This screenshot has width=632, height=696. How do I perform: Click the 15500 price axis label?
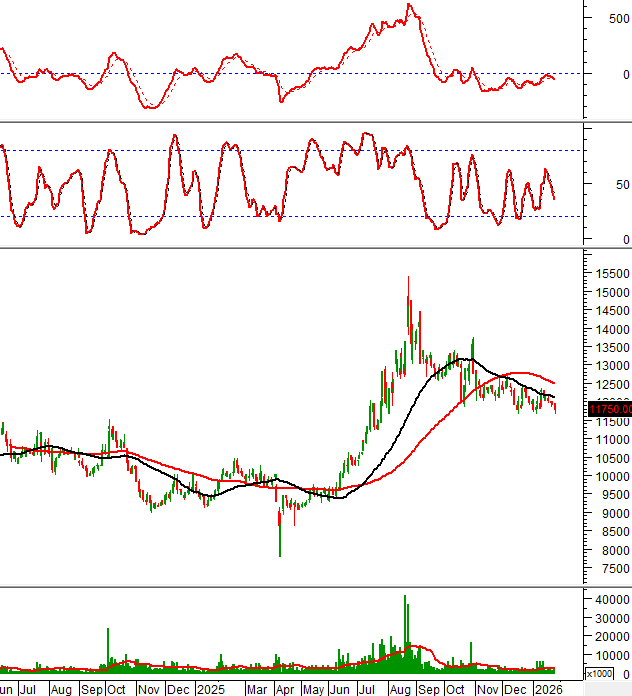click(609, 273)
